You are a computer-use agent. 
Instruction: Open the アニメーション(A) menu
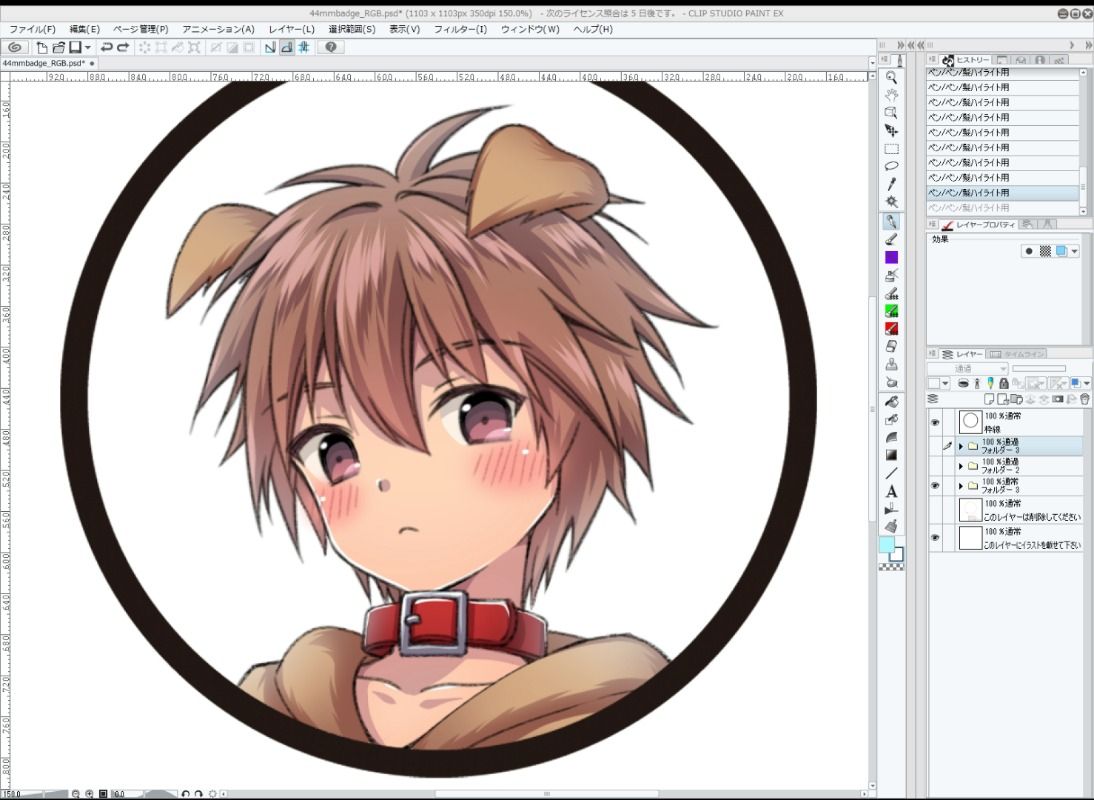218,29
